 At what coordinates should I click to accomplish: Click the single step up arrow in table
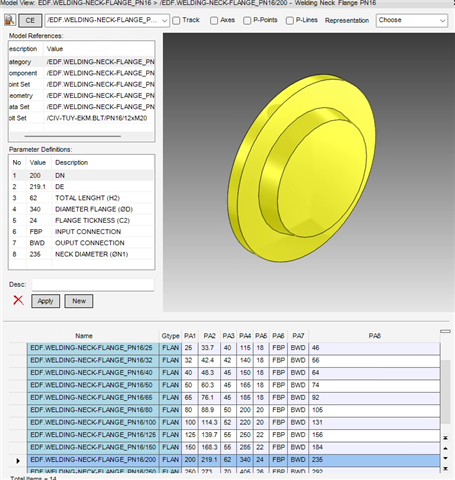tap(445, 448)
